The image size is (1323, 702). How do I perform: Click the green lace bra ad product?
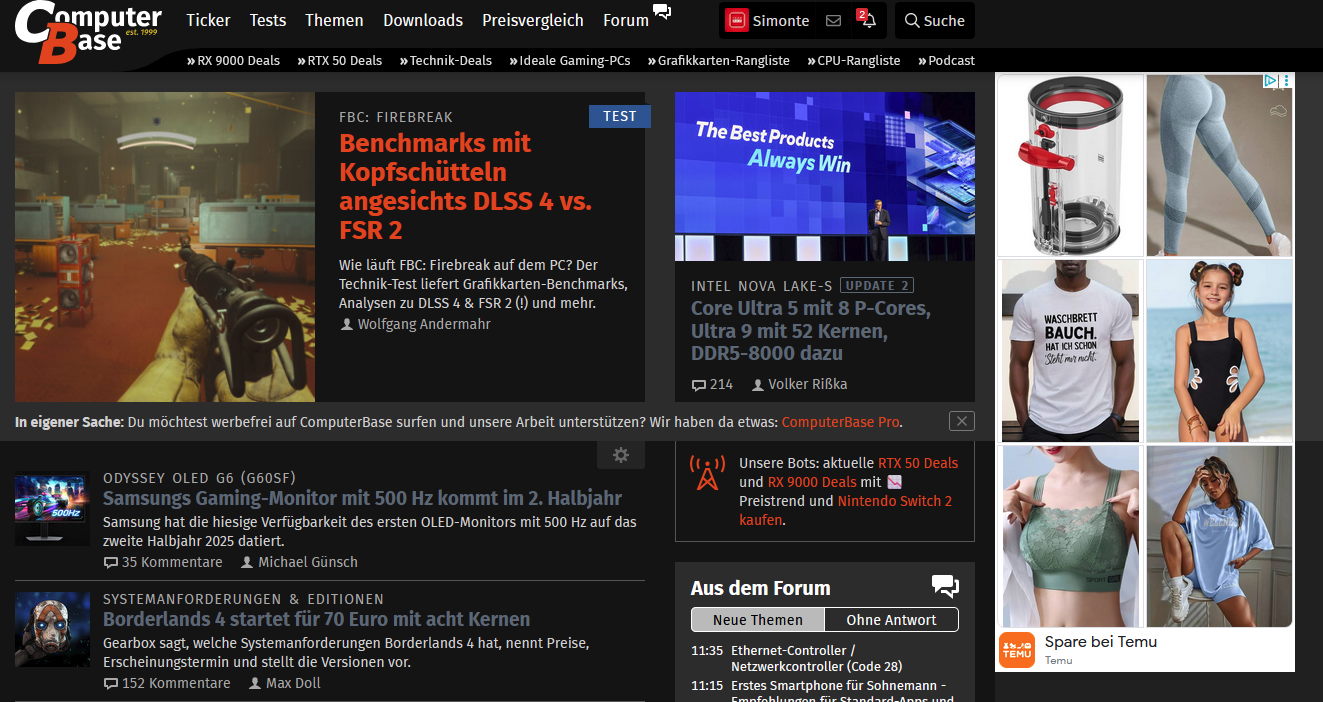pyautogui.click(x=1071, y=536)
